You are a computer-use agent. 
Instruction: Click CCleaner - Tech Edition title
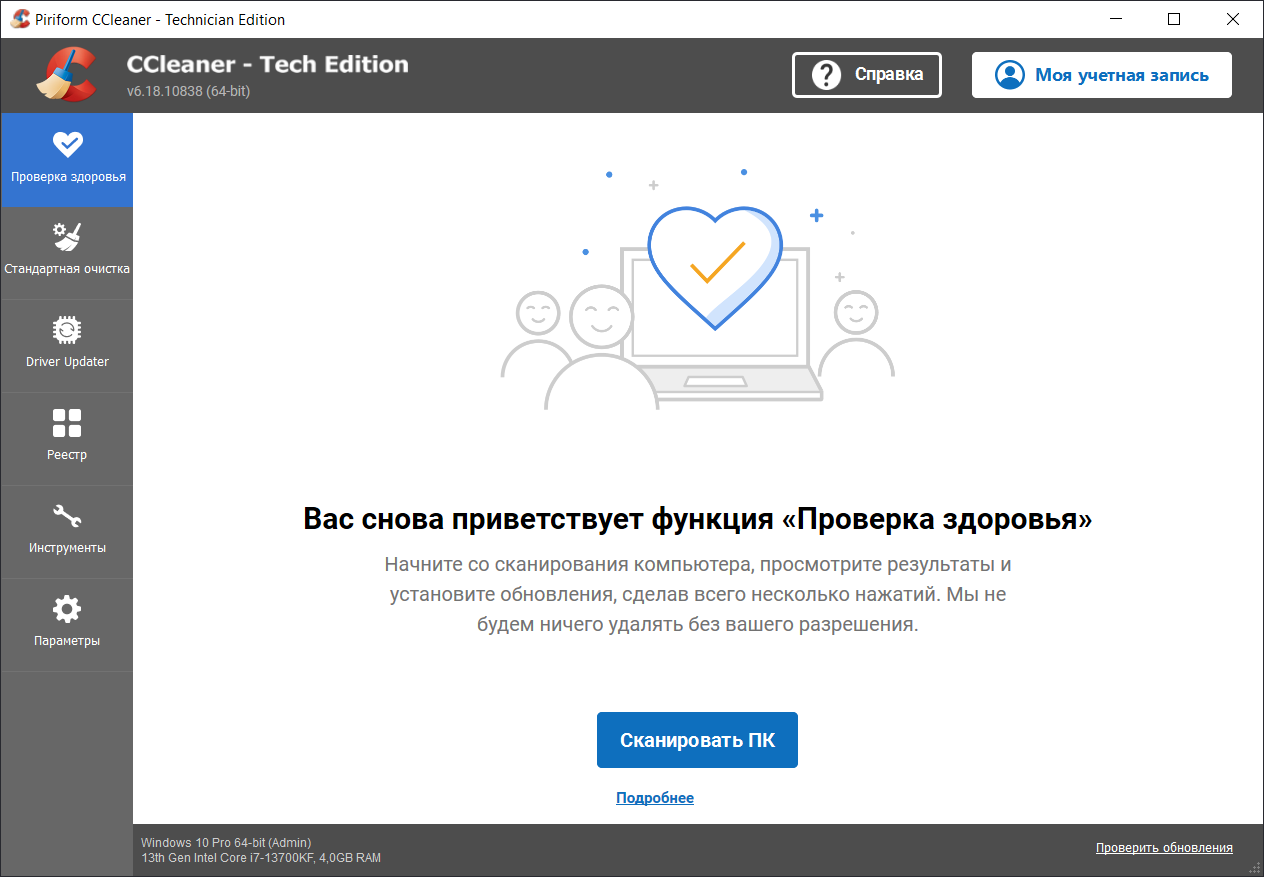268,64
